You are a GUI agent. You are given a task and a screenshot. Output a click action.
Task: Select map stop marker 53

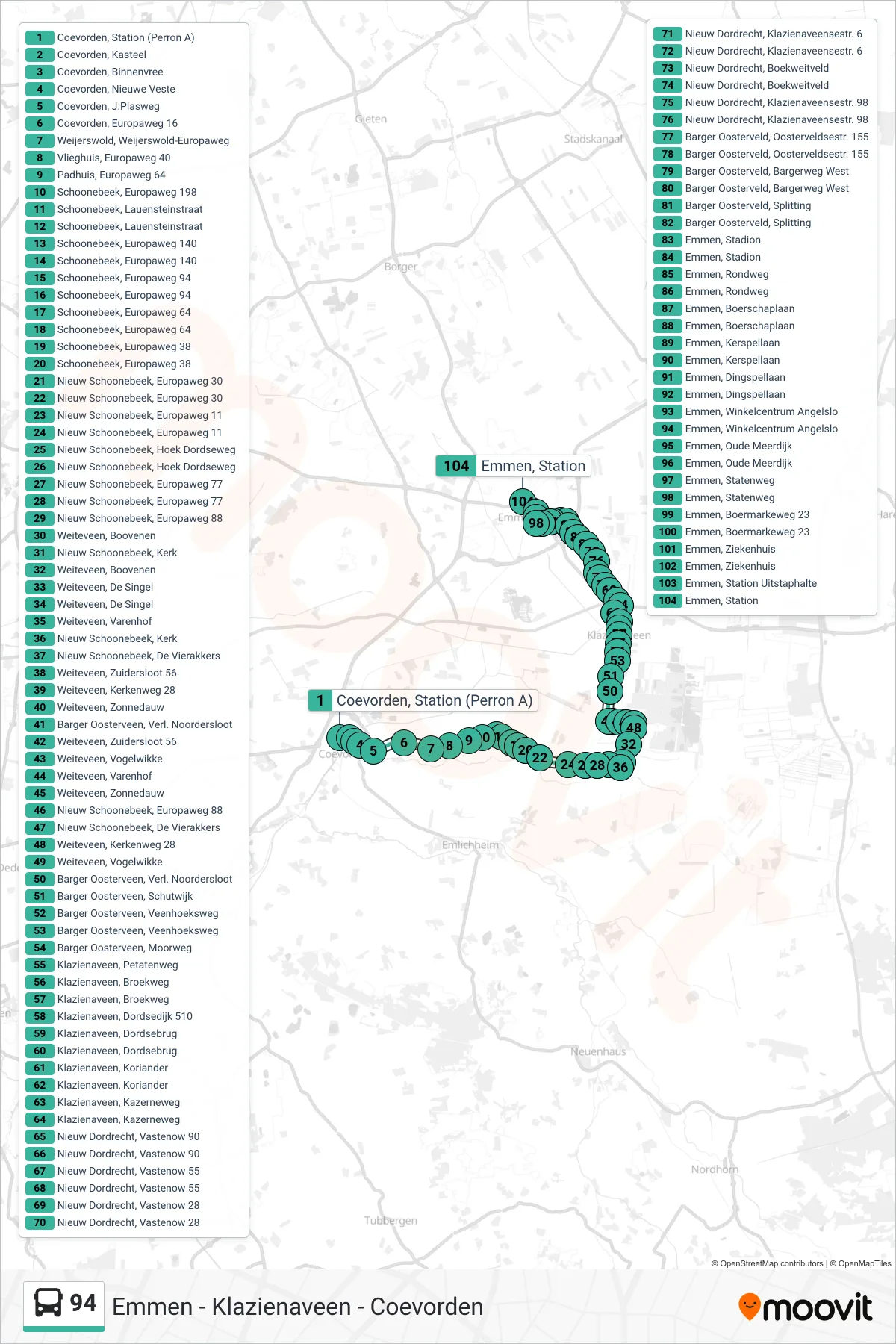click(617, 660)
